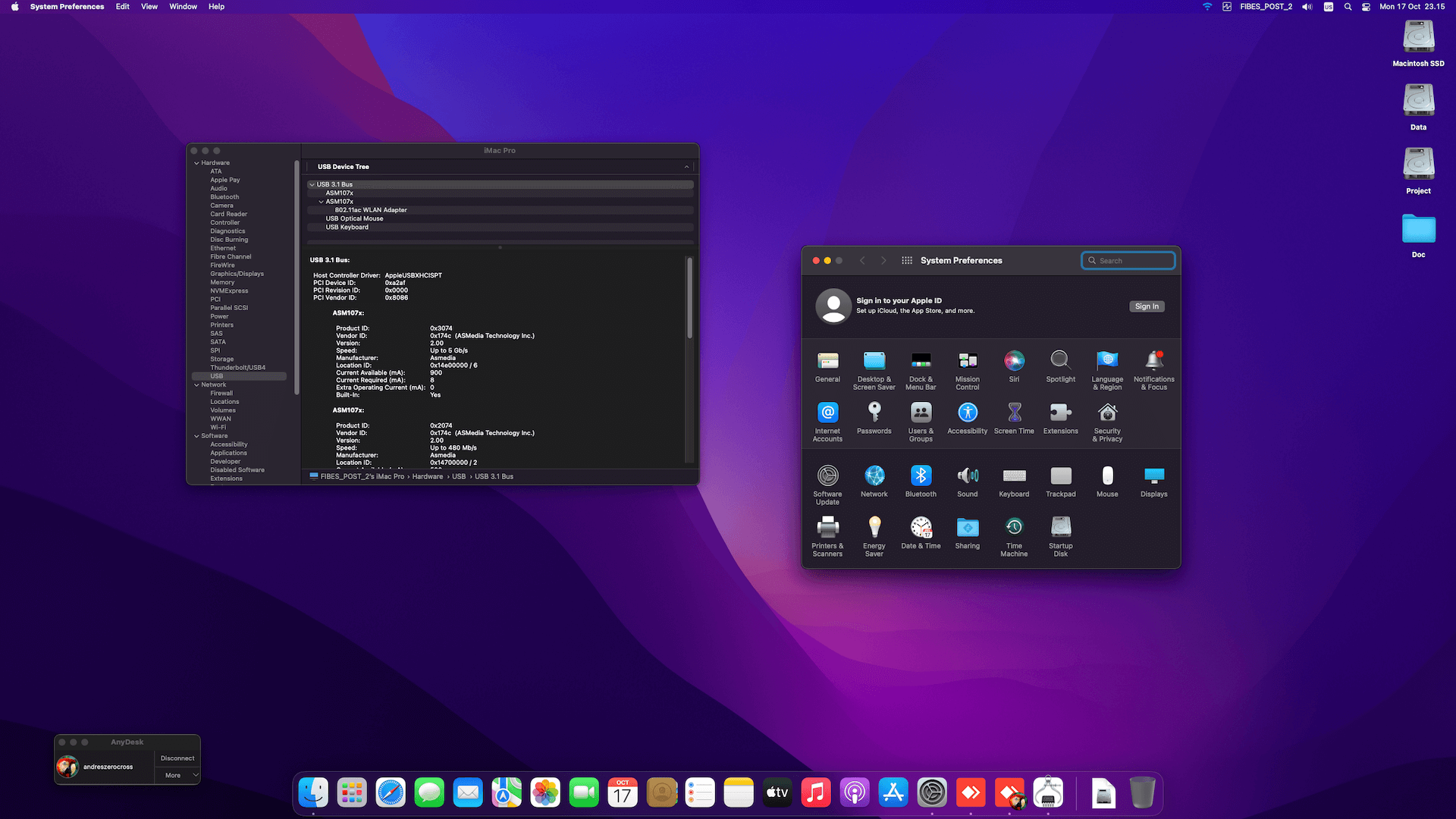
Task: Open the Sound preferences pane
Action: point(968,482)
